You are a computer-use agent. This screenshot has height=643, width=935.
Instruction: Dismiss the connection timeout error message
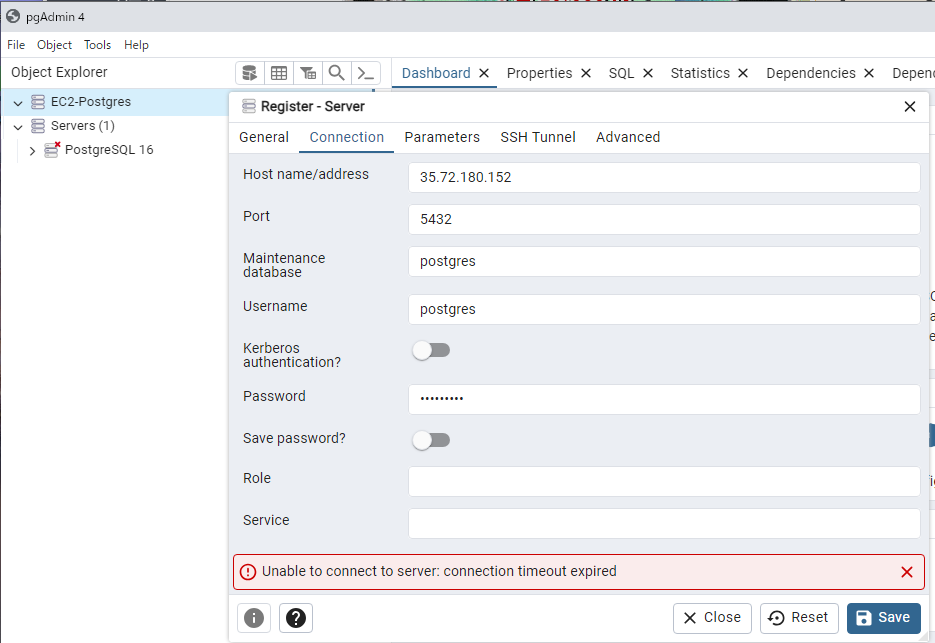pyautogui.click(x=906, y=572)
